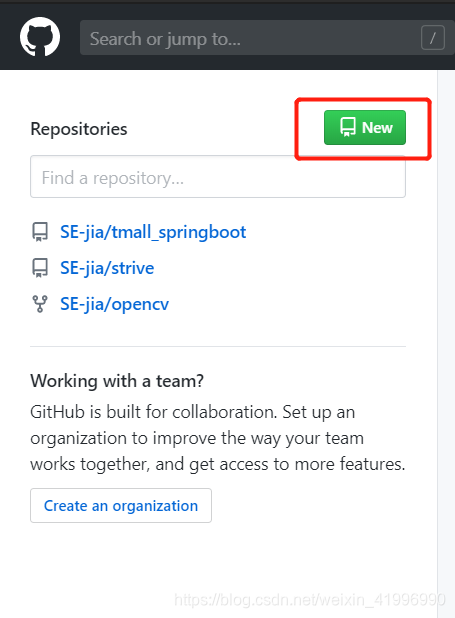This screenshot has height=618, width=455.
Task: Open SE-jia/opencv repository
Action: click(114, 304)
